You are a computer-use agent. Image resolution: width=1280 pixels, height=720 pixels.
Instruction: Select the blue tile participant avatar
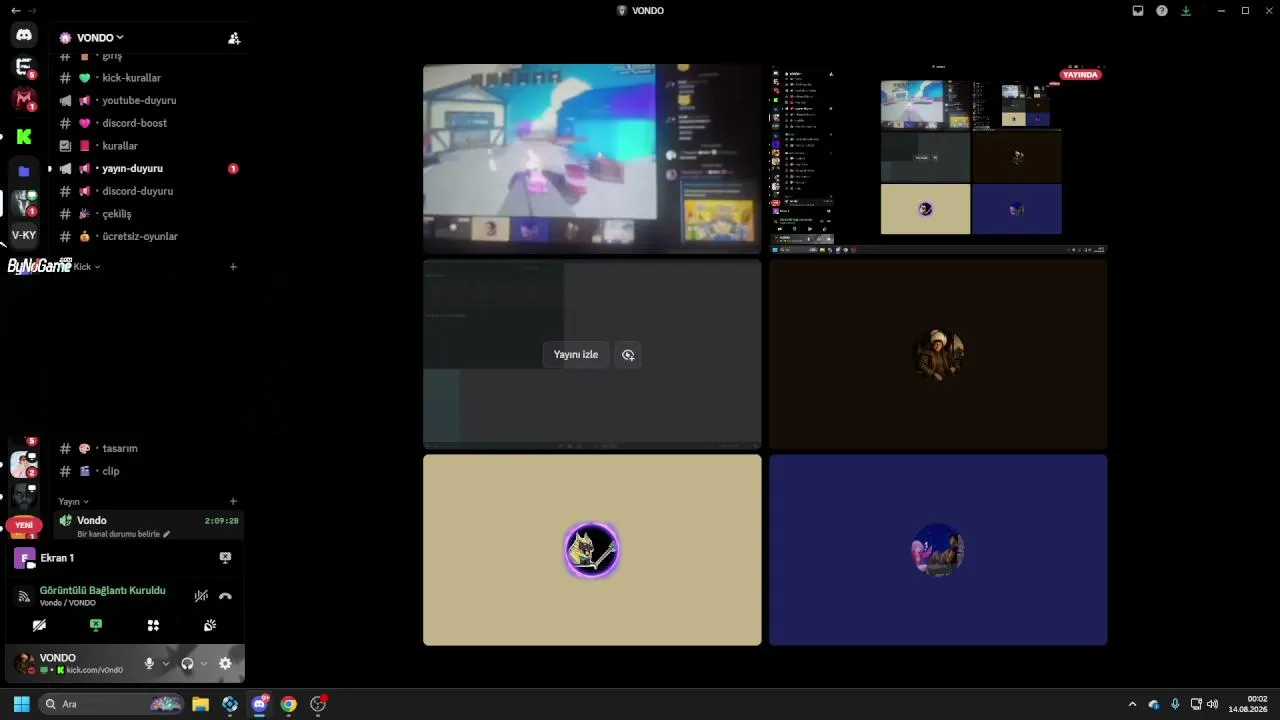tap(938, 550)
